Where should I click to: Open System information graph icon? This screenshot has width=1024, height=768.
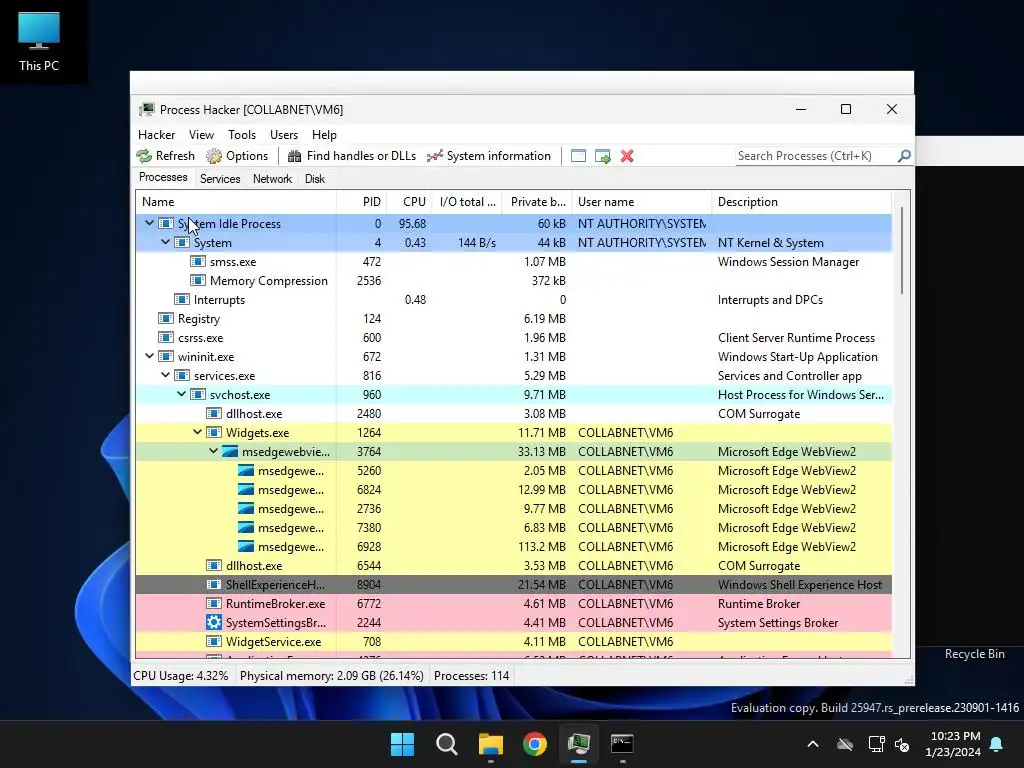[x=434, y=156]
